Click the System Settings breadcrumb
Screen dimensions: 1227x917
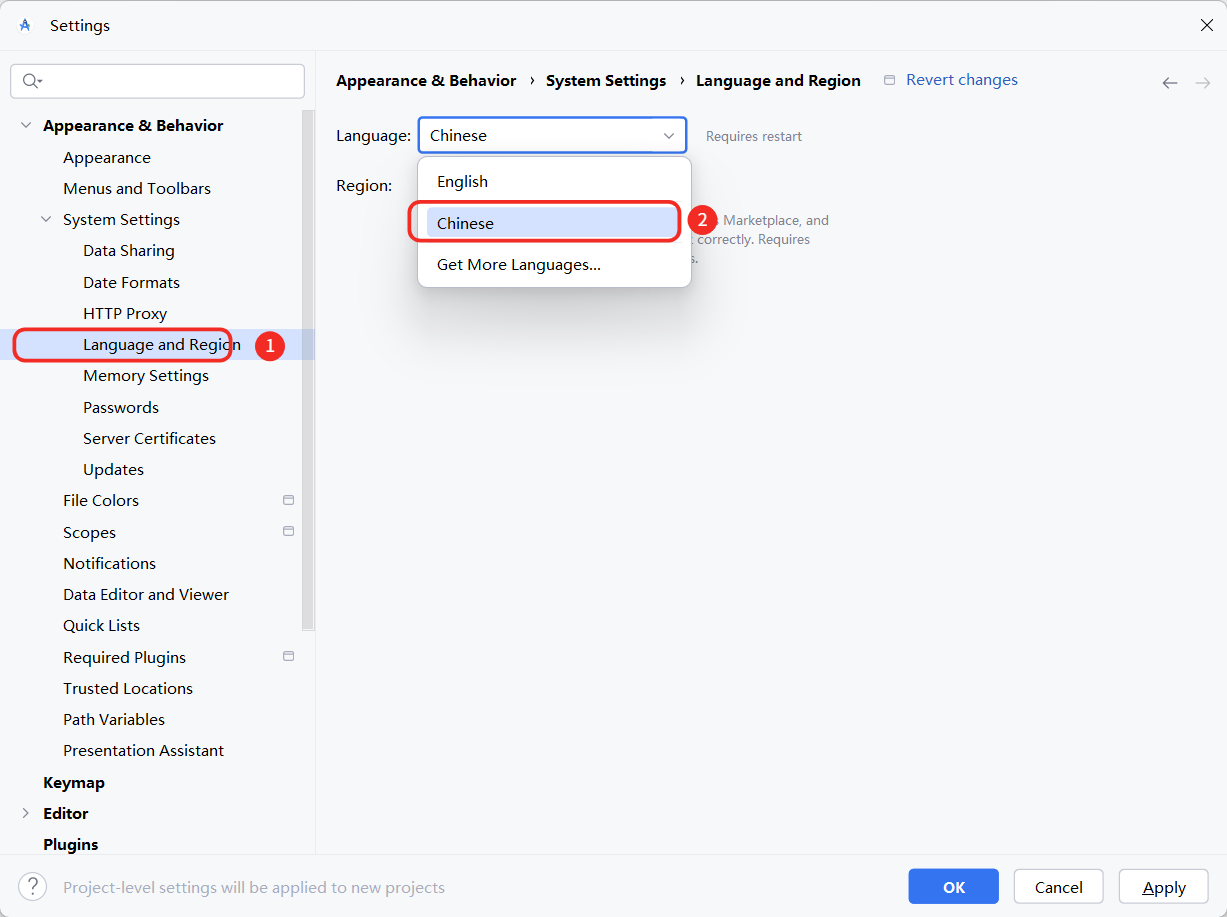click(606, 80)
